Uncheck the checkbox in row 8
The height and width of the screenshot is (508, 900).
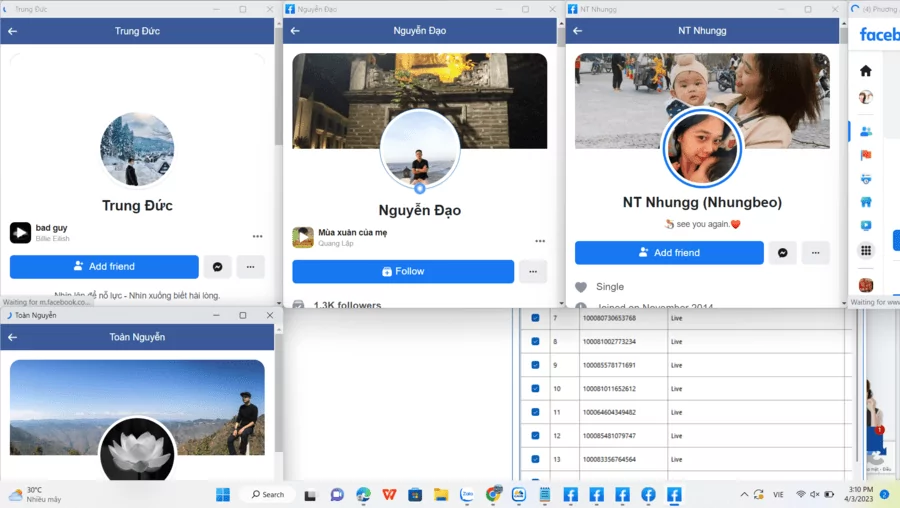[535, 342]
